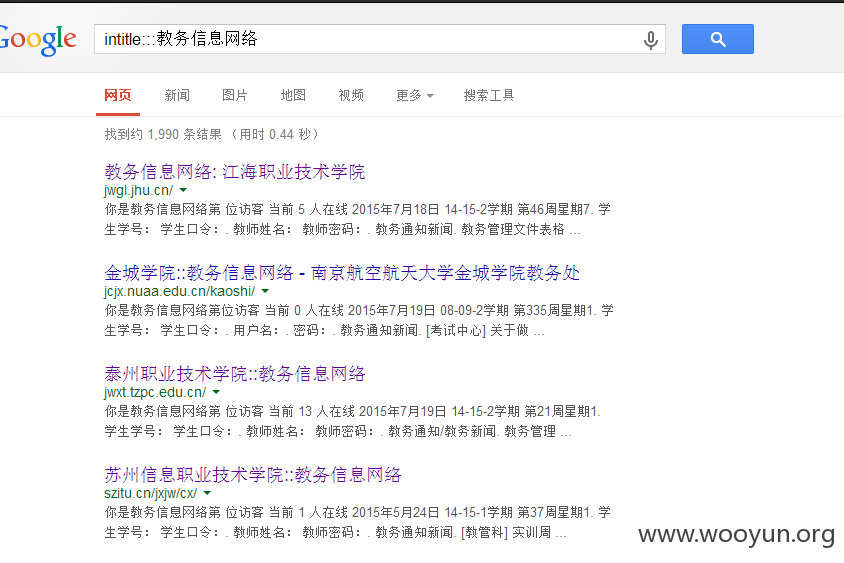Screen dimensions: 844x563
Task: Click snippet text containing 13 人在线
Action: (353, 421)
